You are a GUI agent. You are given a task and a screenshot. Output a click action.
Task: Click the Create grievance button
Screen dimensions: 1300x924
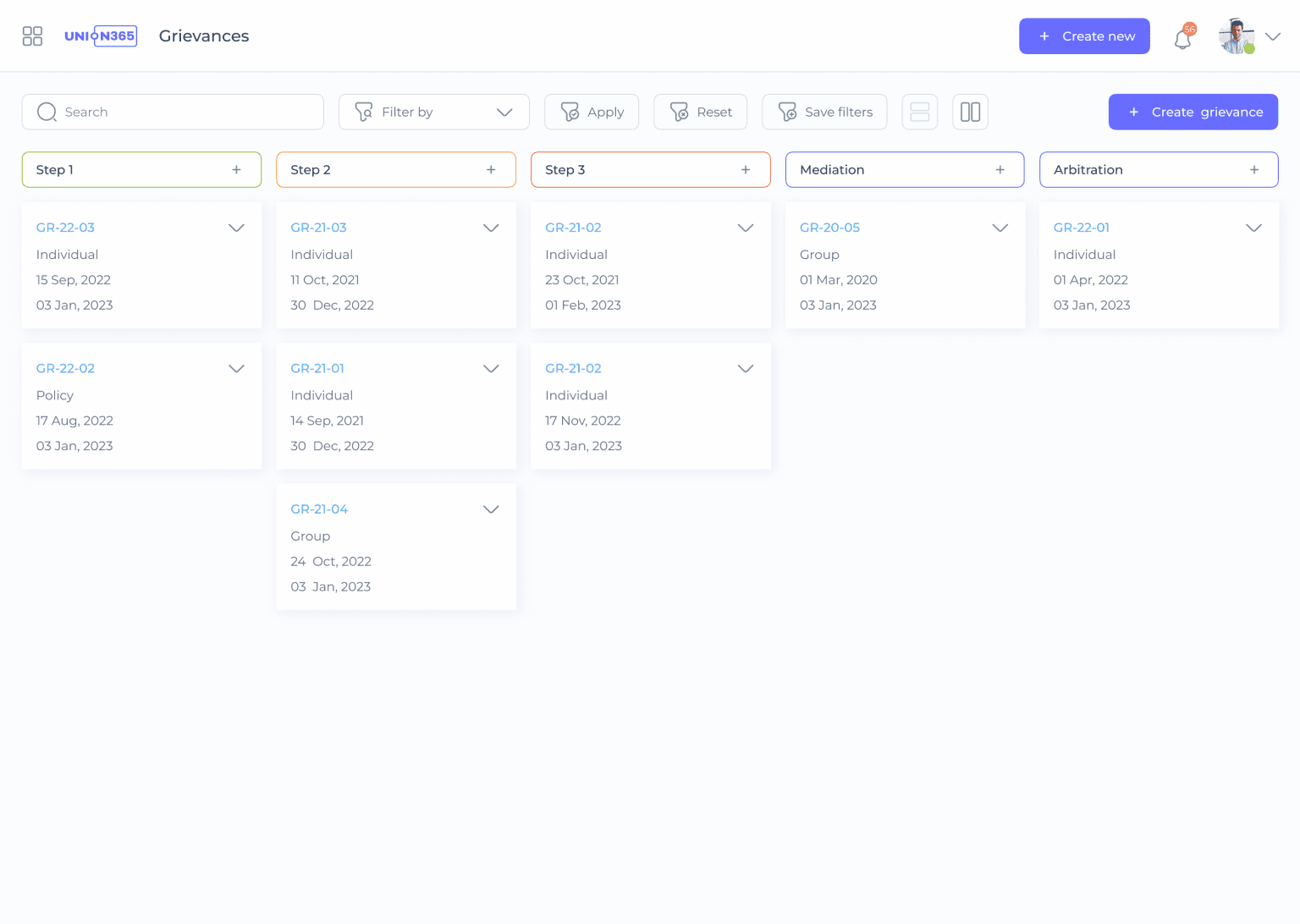coord(1193,112)
